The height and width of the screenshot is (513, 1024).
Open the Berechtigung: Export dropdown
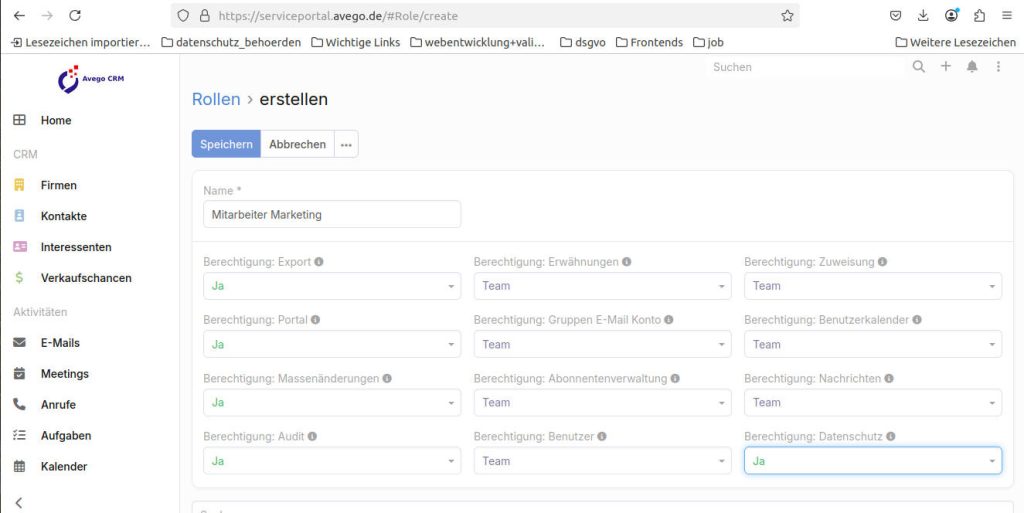click(331, 286)
